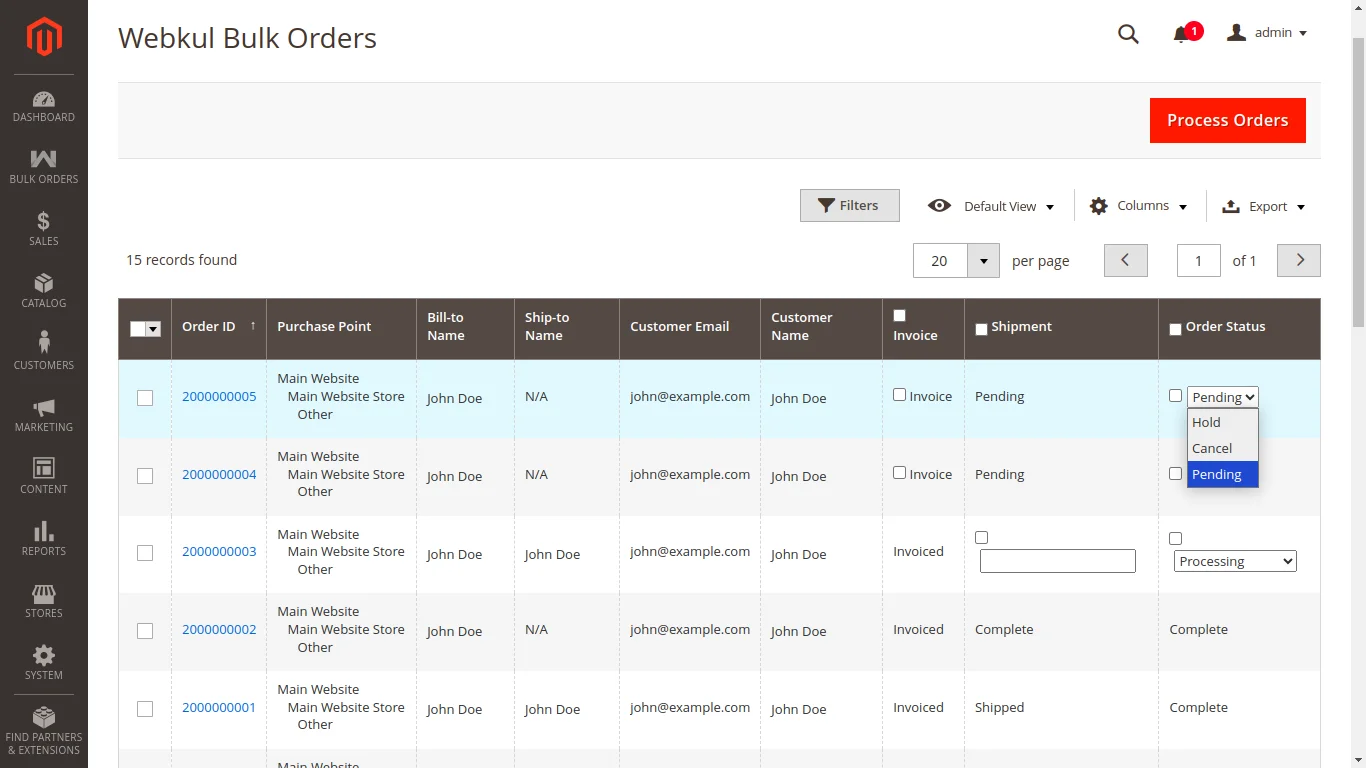Viewport: 1366px width, 768px height.
Task: Click the Process Orders button
Action: click(x=1227, y=120)
